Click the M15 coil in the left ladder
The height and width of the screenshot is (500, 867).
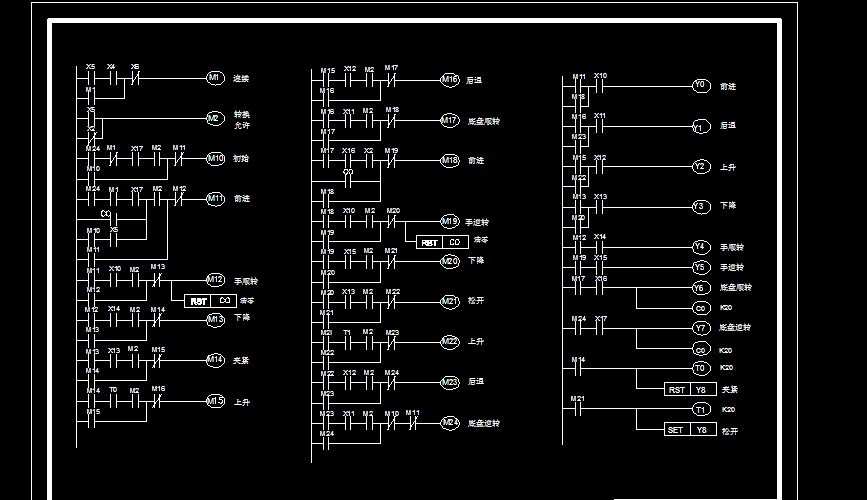[216, 401]
